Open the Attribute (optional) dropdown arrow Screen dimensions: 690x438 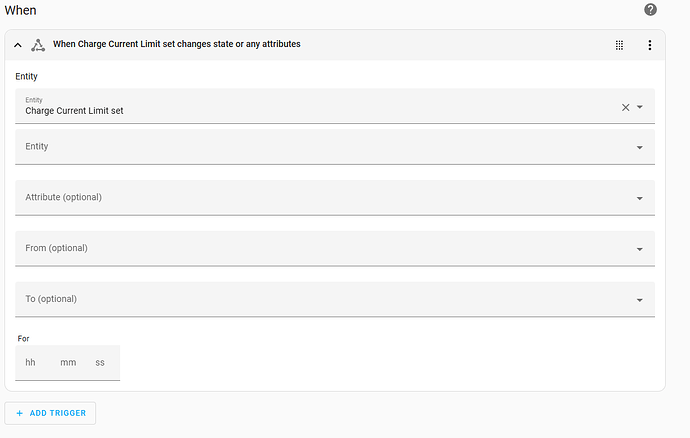coord(640,199)
